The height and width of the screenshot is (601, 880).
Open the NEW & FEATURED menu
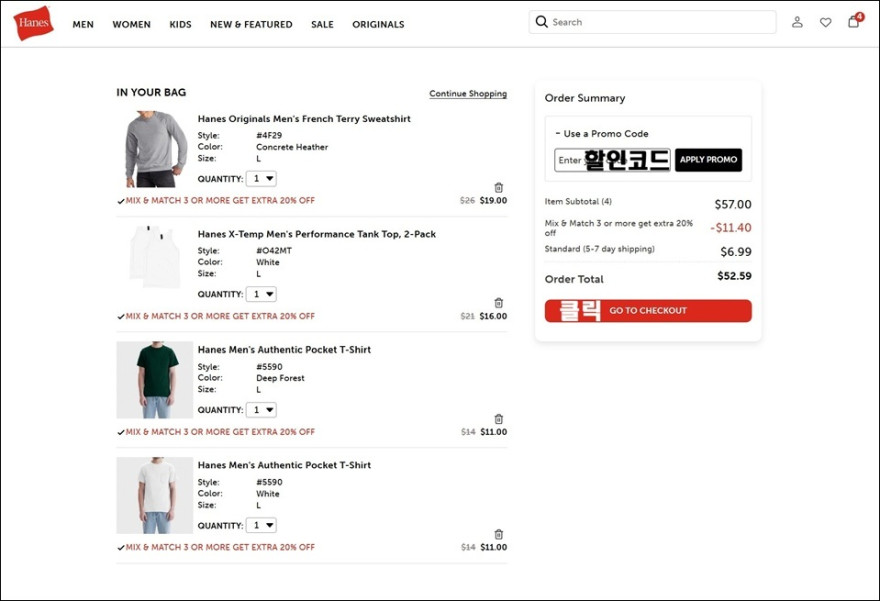point(251,25)
